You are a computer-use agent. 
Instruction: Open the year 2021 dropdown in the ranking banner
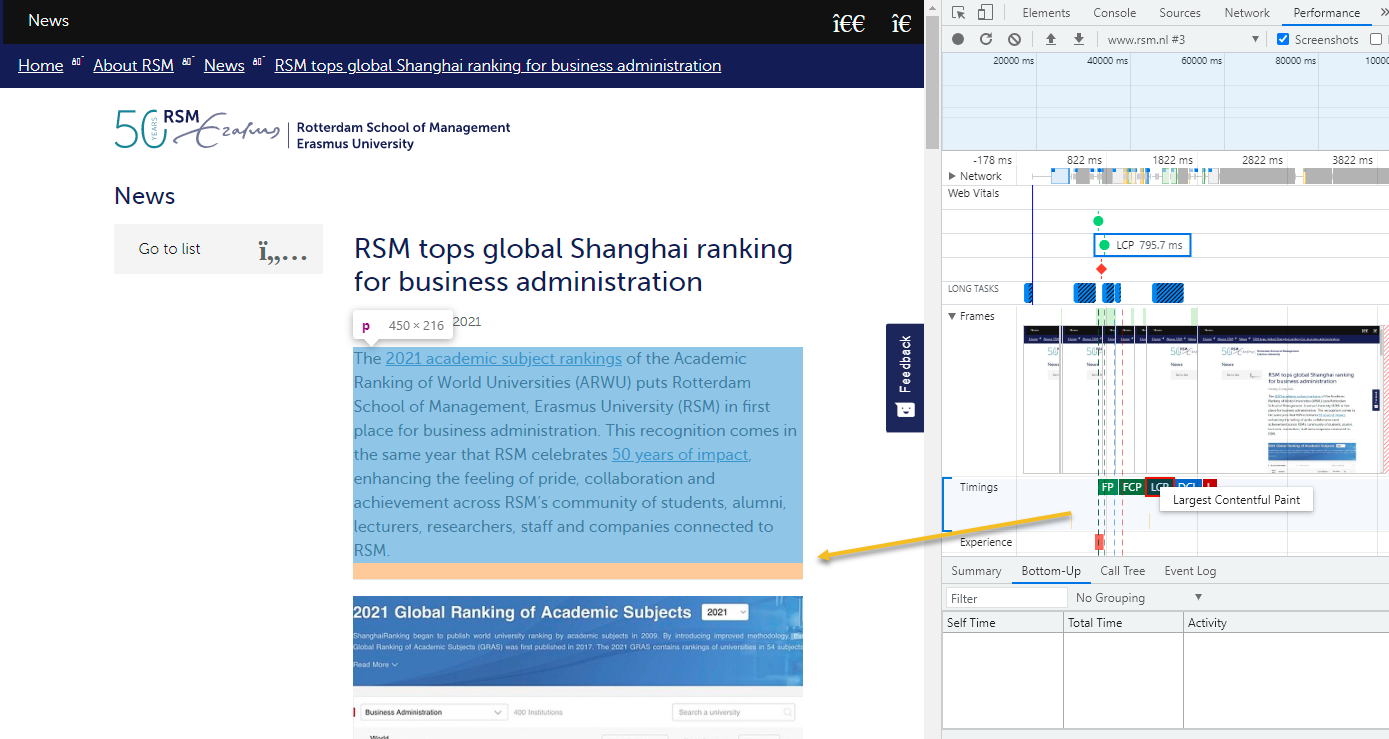pyautogui.click(x=726, y=612)
